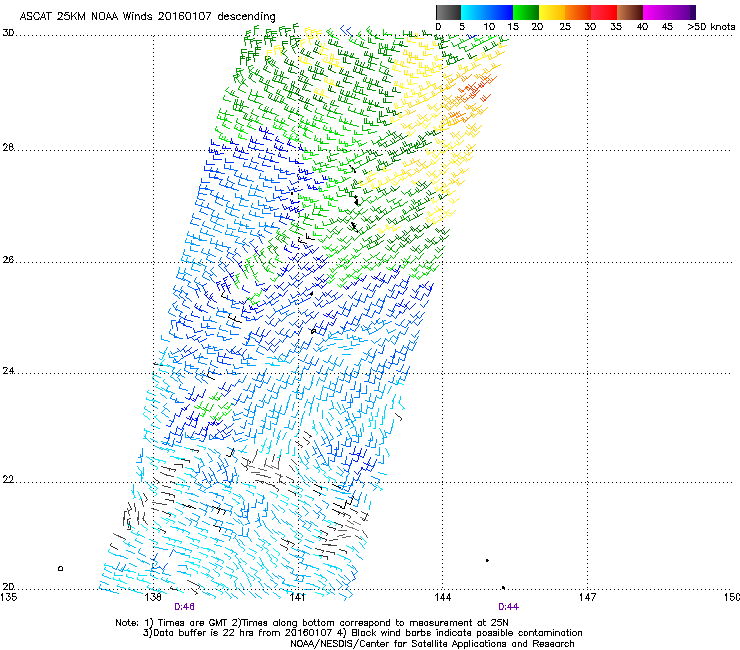Click the latitude label 28
The width and height of the screenshot is (740, 650).
(8, 147)
